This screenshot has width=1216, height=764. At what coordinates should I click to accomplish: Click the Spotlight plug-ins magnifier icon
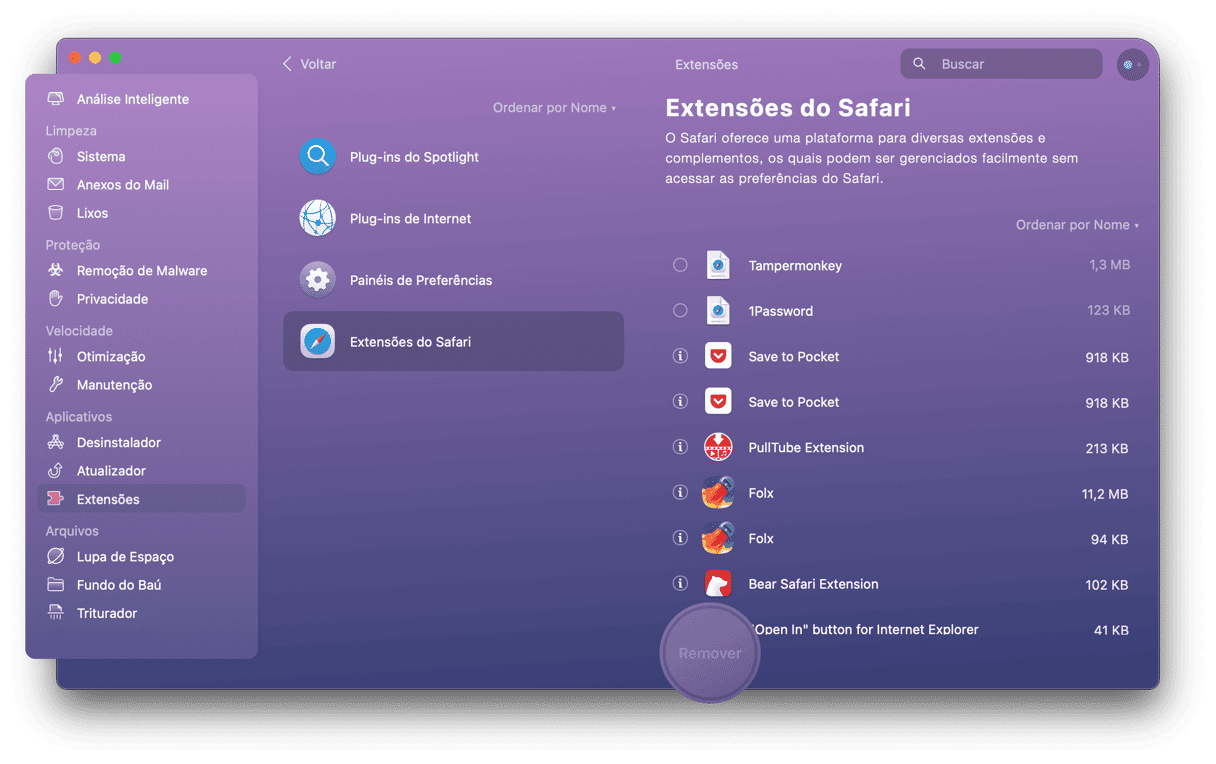point(318,157)
